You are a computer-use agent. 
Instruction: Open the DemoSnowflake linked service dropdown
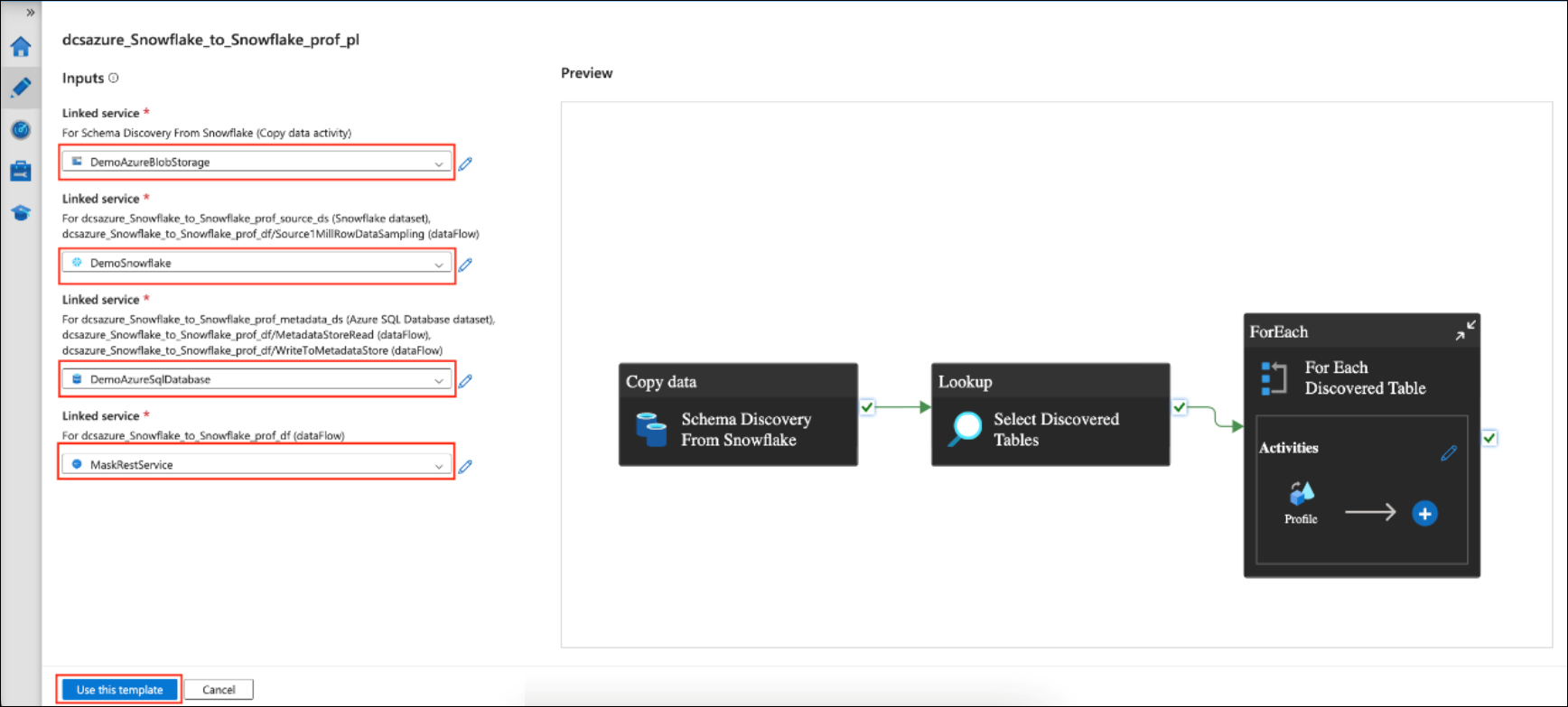[x=257, y=264]
